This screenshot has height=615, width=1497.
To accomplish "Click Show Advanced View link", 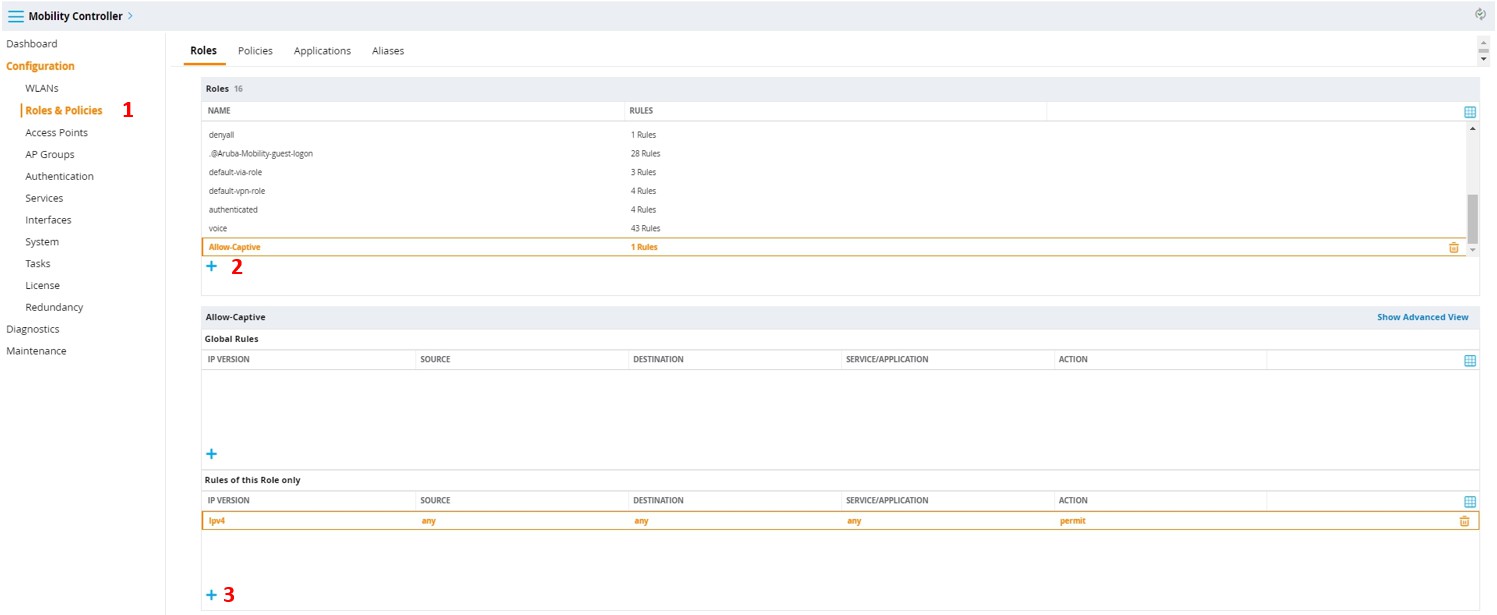I will tap(1422, 317).
